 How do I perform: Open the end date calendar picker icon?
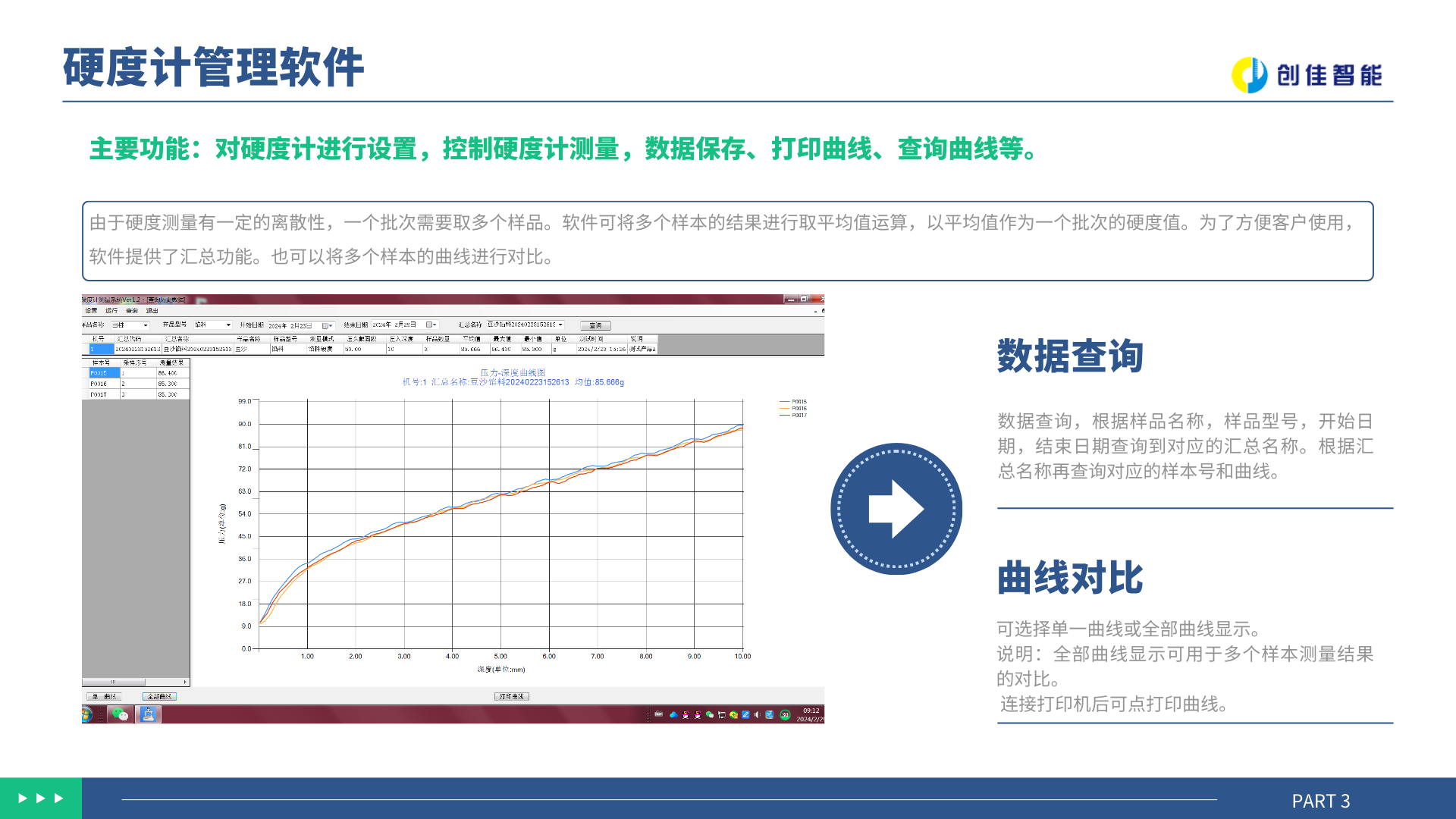pos(430,325)
